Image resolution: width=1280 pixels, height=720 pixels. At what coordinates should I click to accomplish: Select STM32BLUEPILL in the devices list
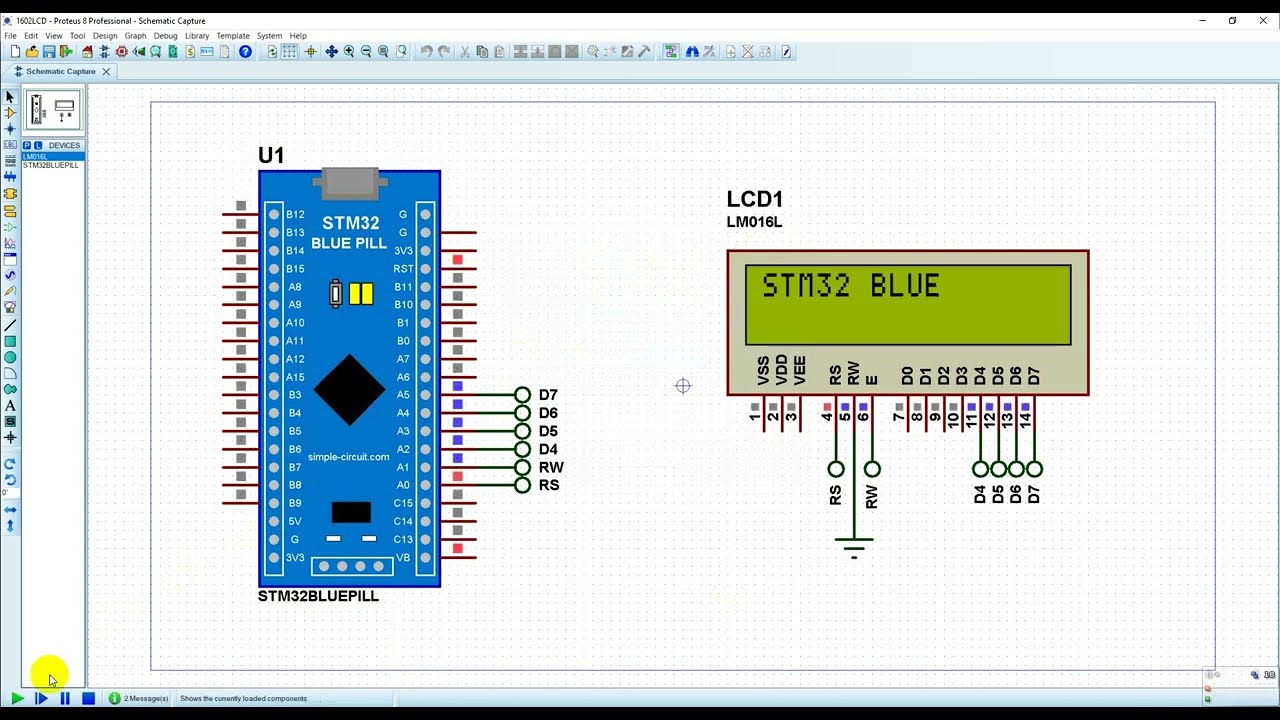pyautogui.click(x=50, y=165)
